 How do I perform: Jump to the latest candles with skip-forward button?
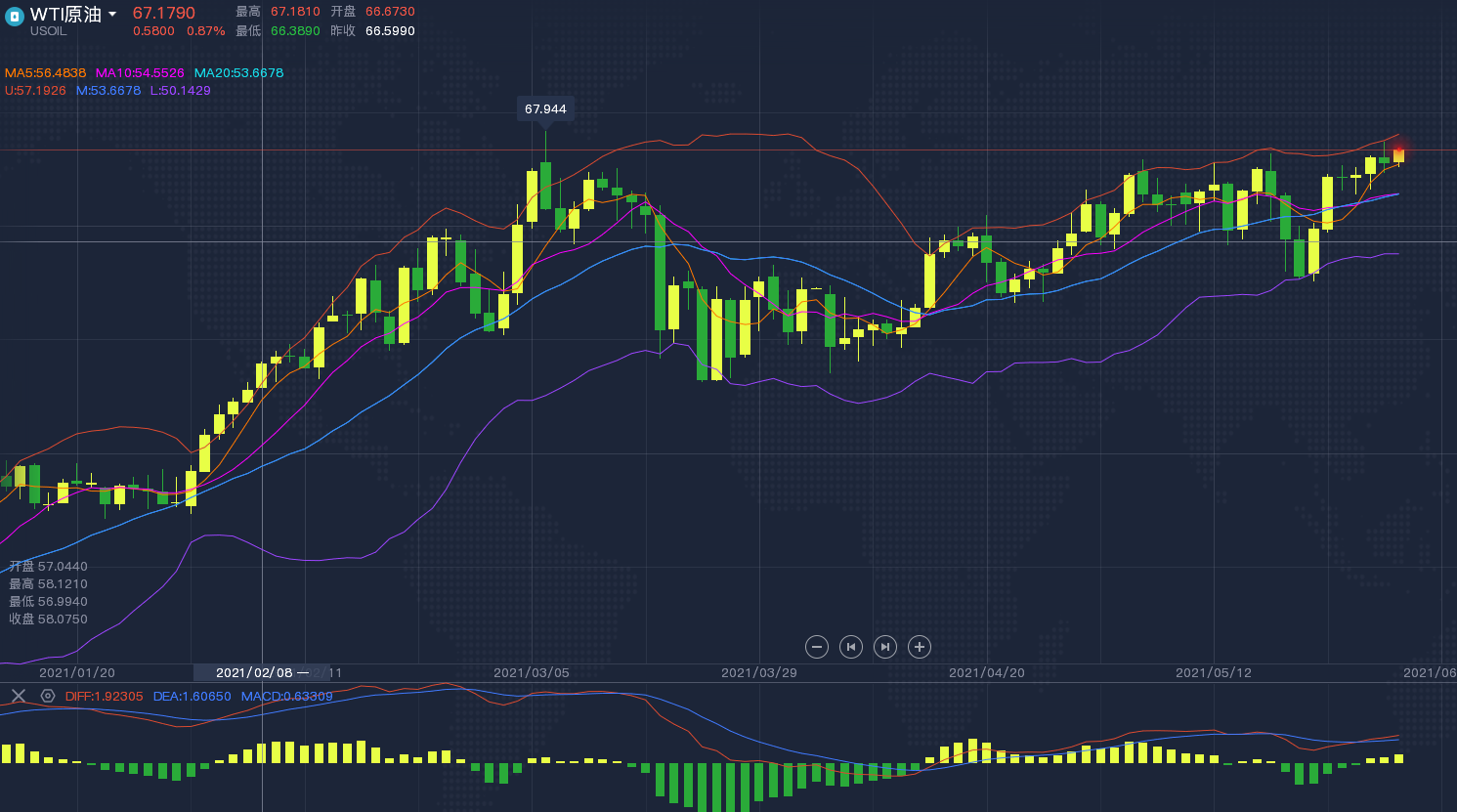click(x=885, y=647)
